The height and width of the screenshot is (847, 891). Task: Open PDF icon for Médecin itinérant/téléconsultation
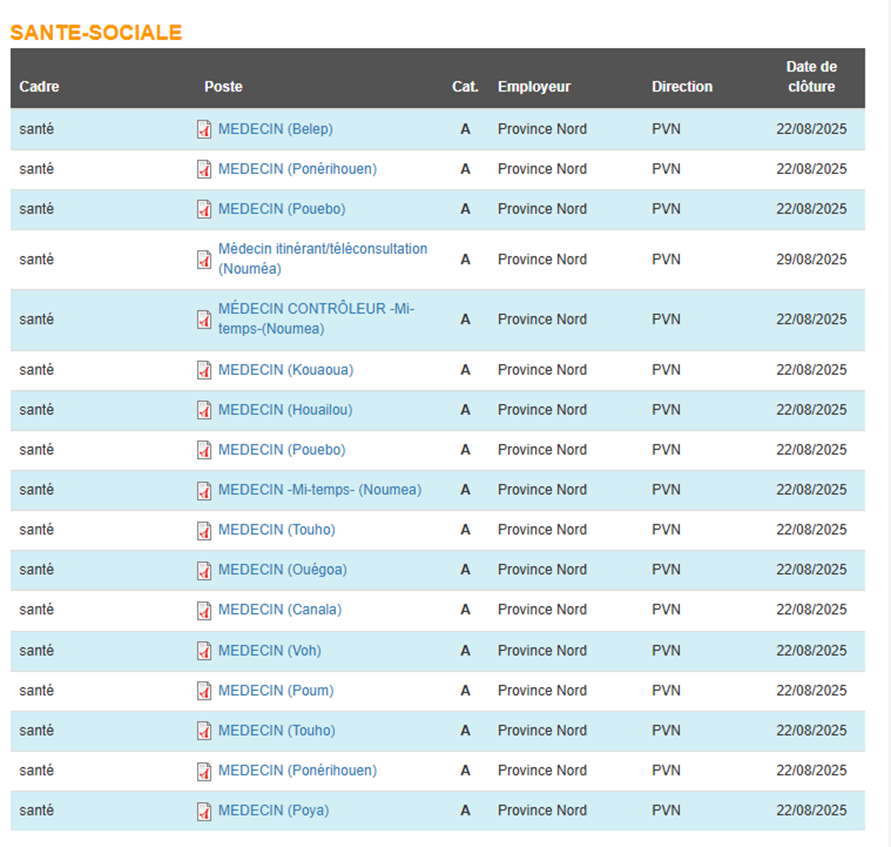tap(204, 259)
